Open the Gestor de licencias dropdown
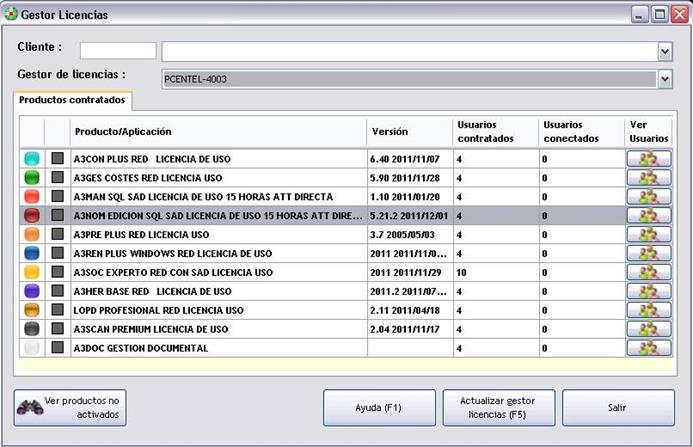 [664, 79]
